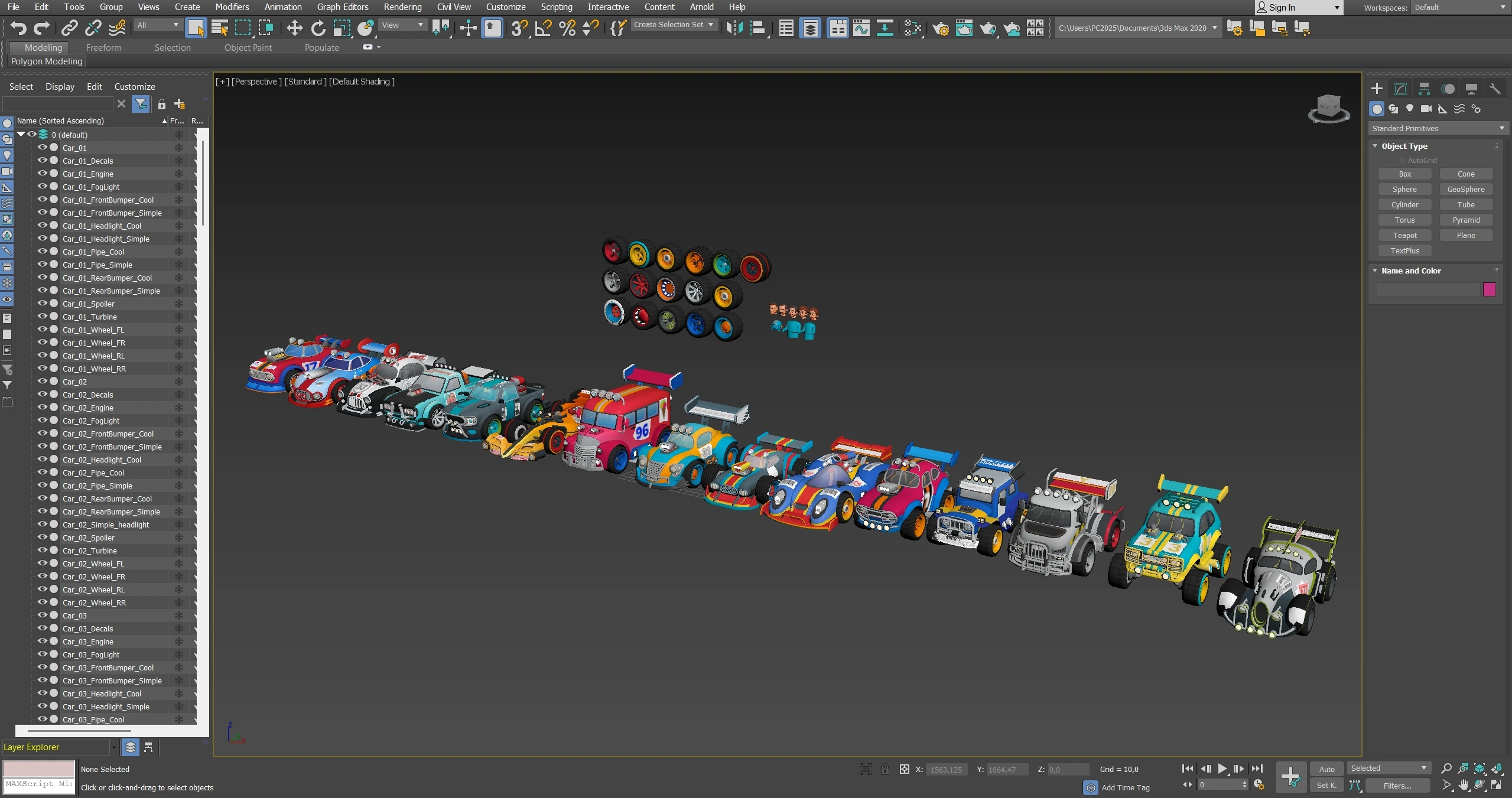This screenshot has width=1512, height=798.
Task: Toggle the Angle Snap tool
Action: 543,28
